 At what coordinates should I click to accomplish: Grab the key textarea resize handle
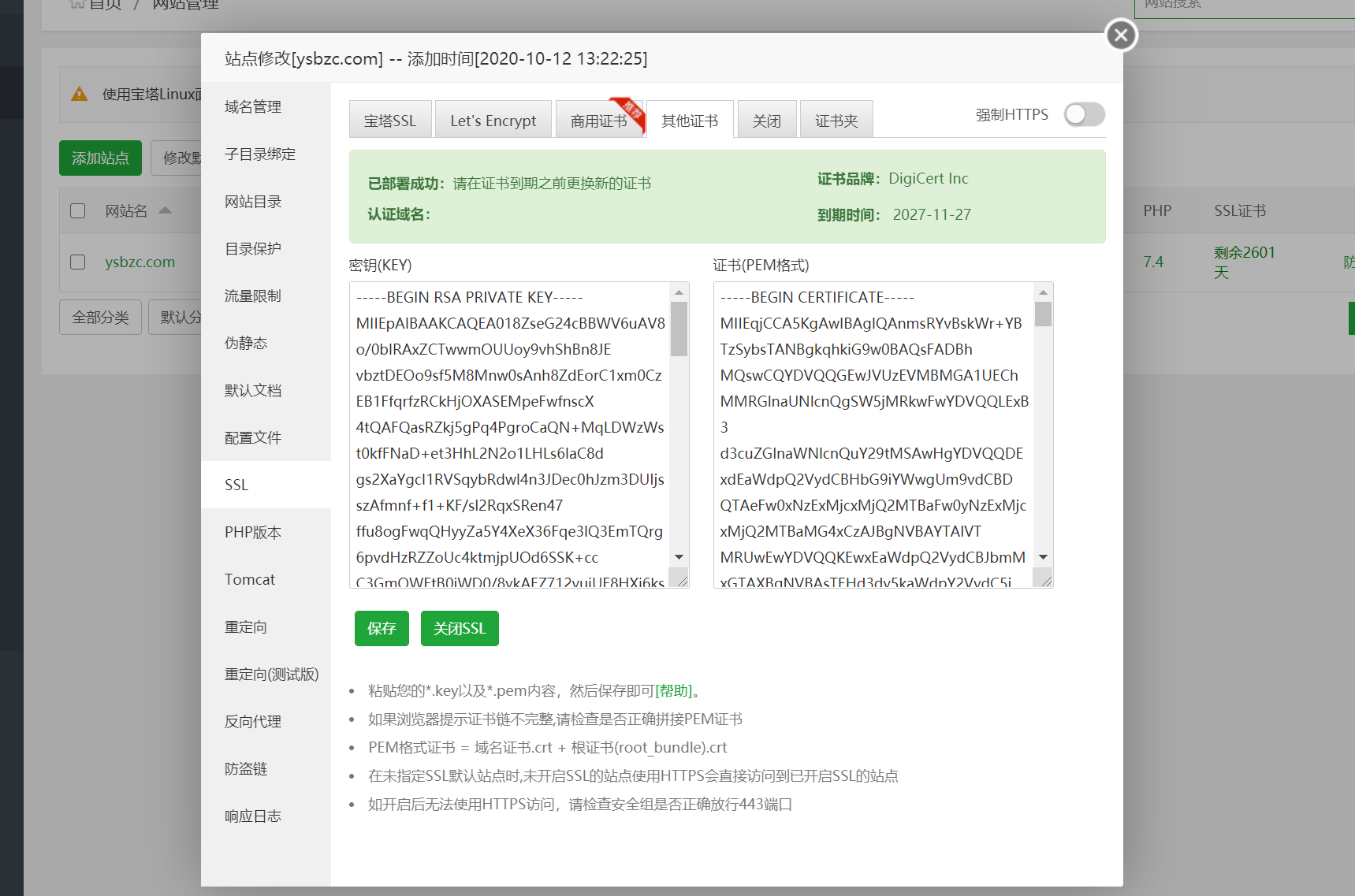click(682, 581)
